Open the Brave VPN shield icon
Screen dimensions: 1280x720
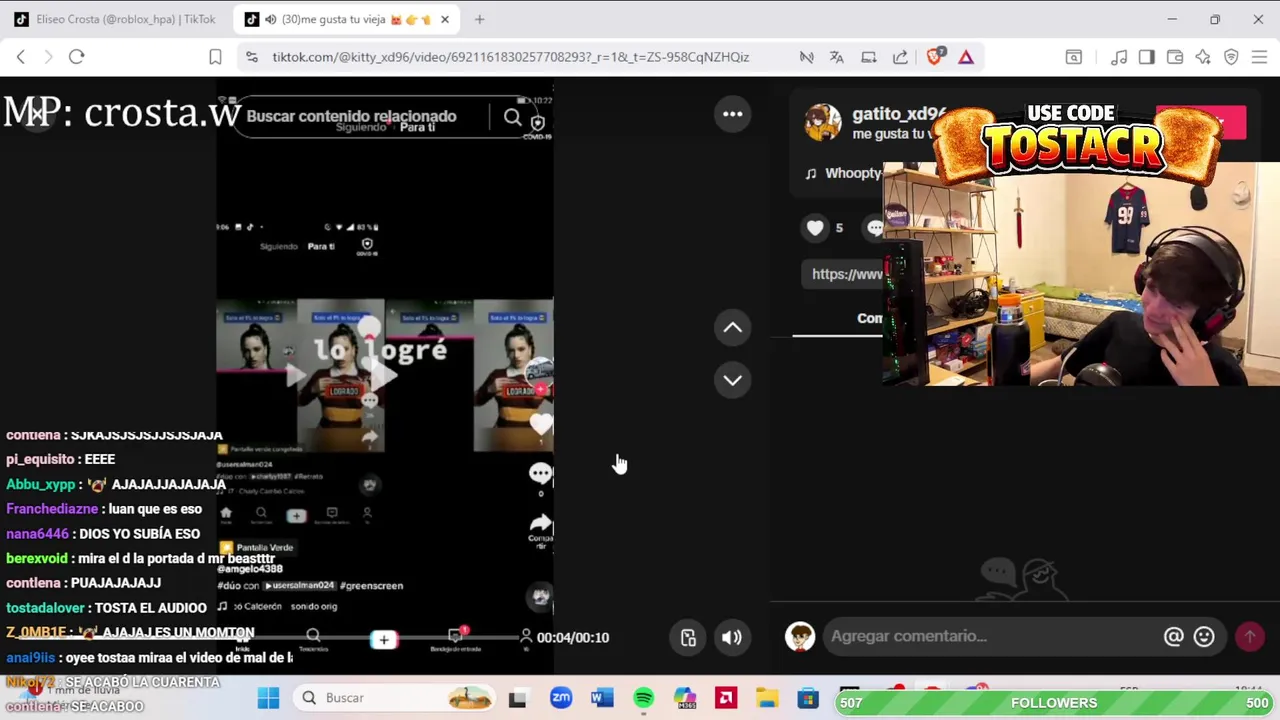coord(1231,57)
